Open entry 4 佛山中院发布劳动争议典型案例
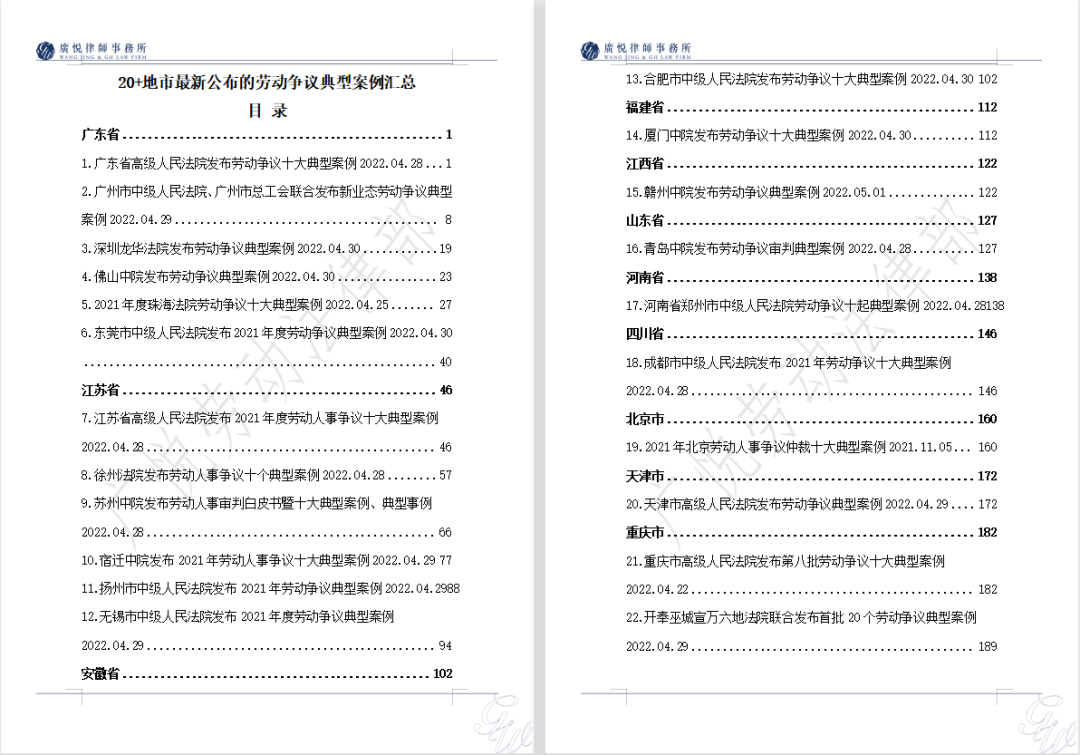Viewport: 1080px width, 755px height. pyautogui.click(x=267, y=276)
